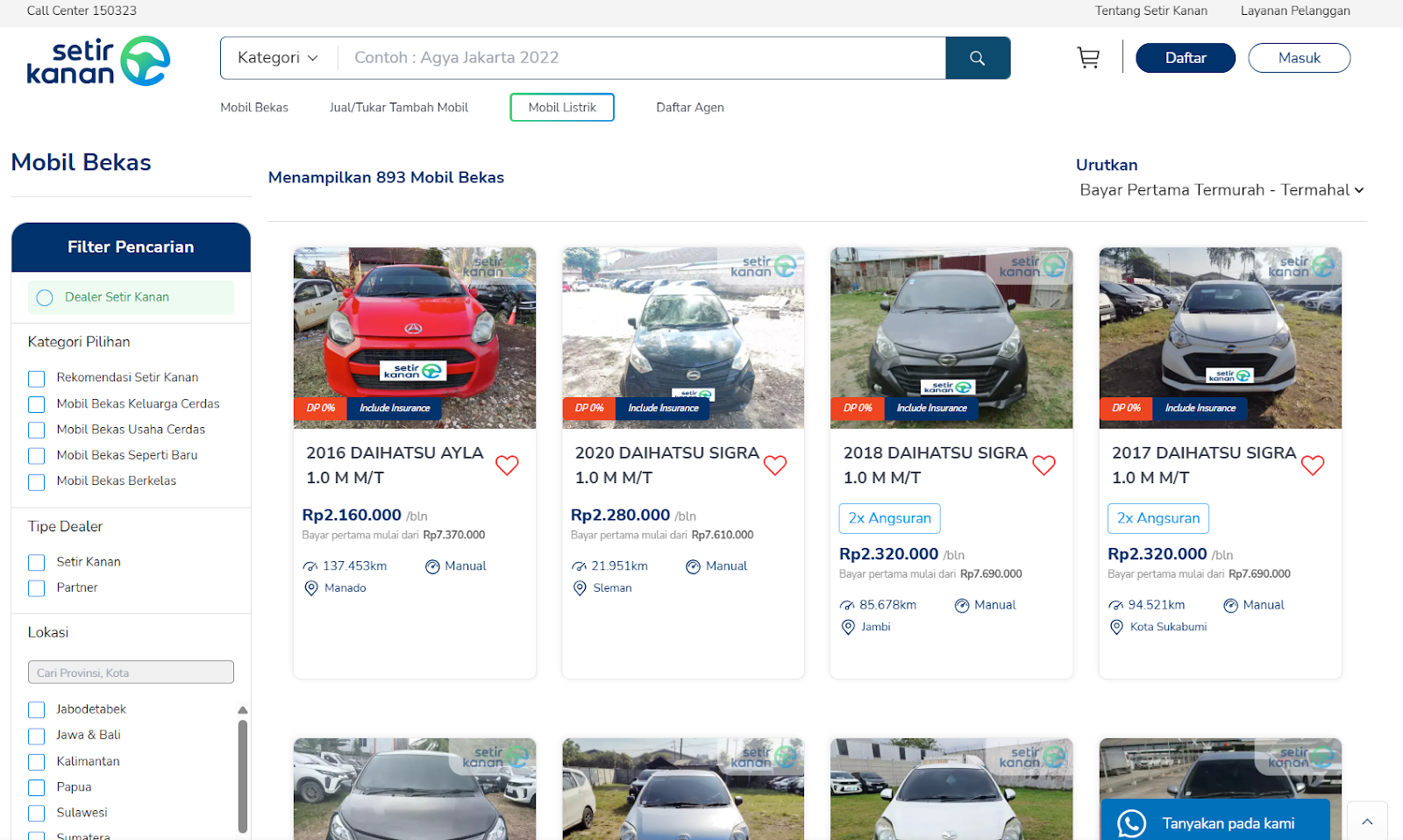Favorite the 2018 Daihatsu Sigra heart icon

tap(1043, 465)
